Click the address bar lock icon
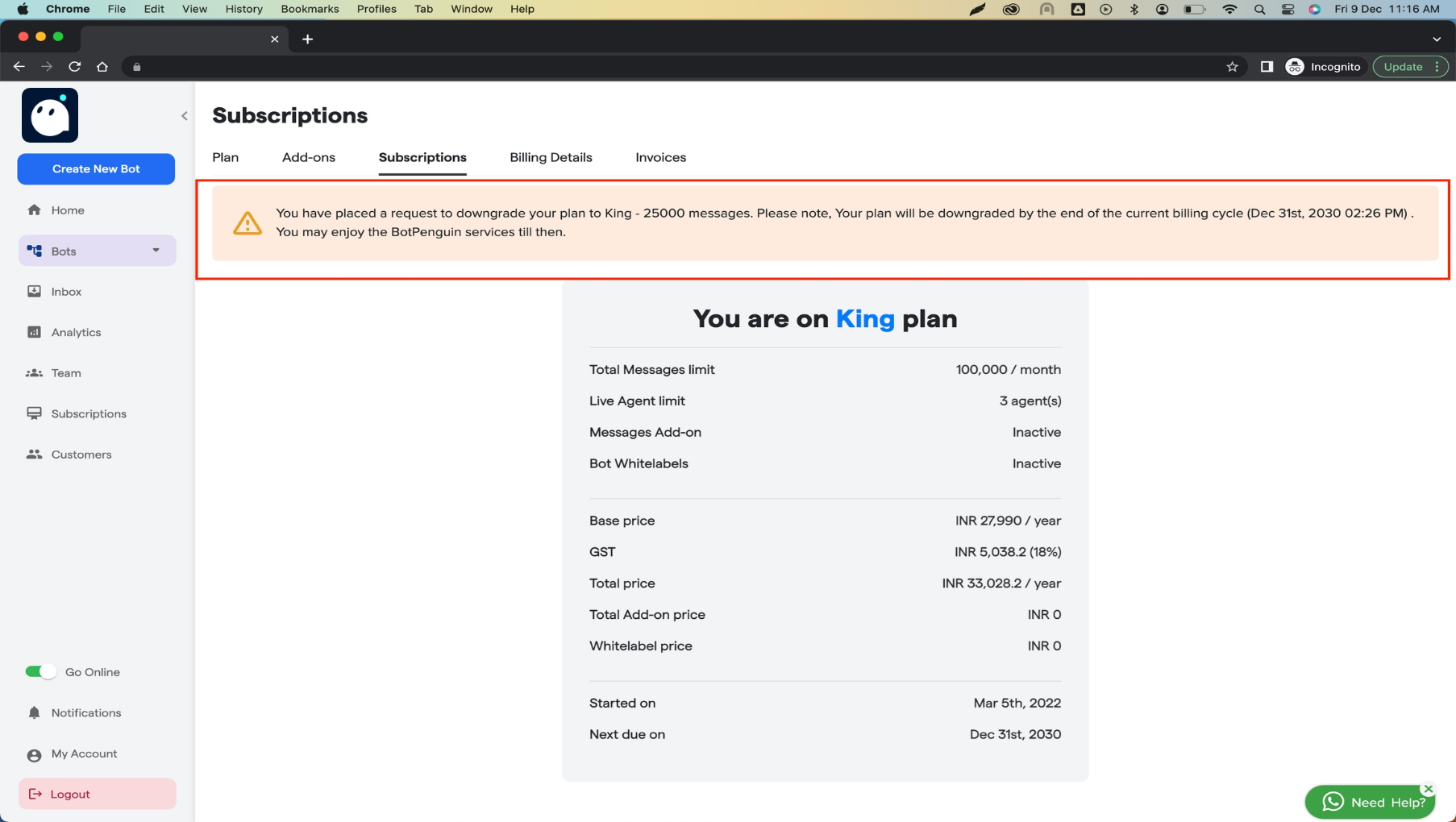 point(137,67)
